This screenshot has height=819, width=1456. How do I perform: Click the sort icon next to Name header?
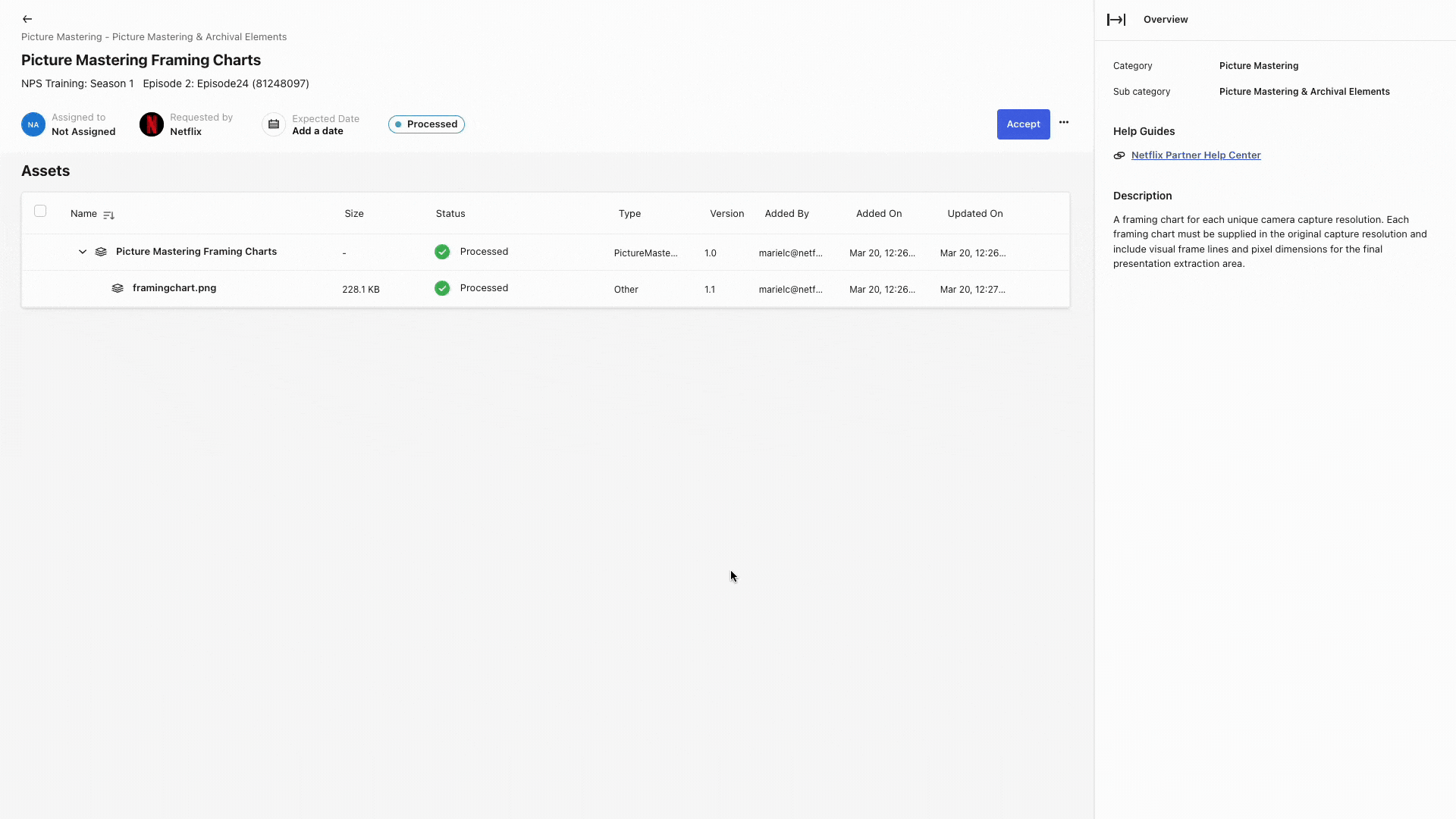108,215
